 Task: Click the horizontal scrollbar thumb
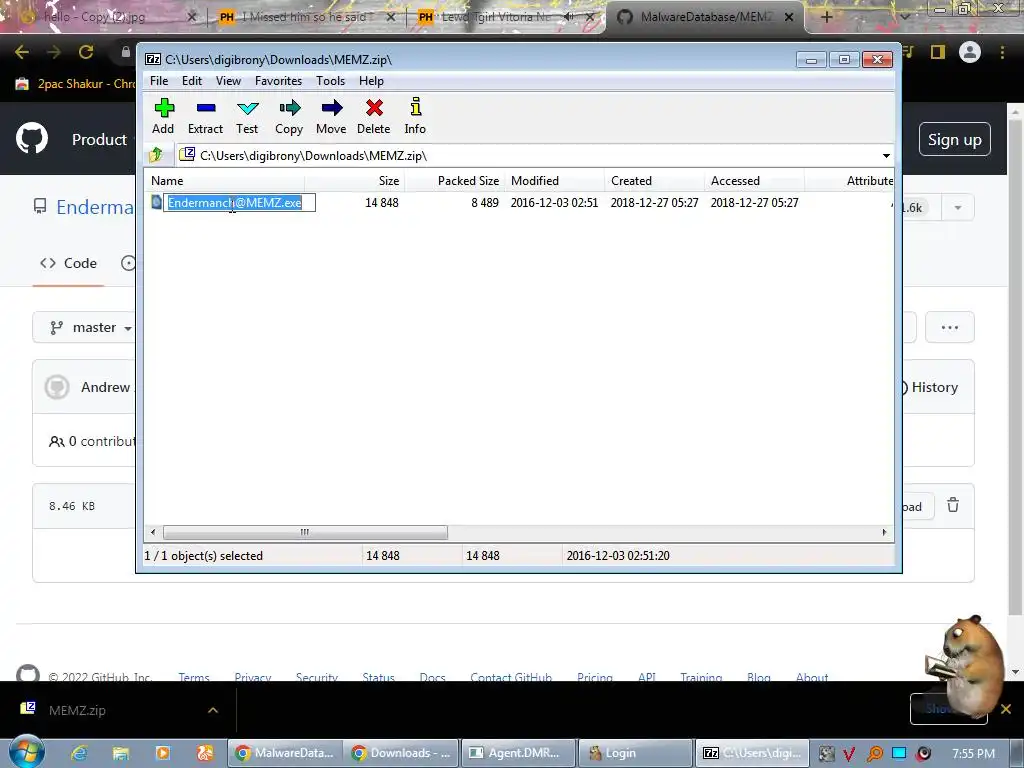point(305,532)
